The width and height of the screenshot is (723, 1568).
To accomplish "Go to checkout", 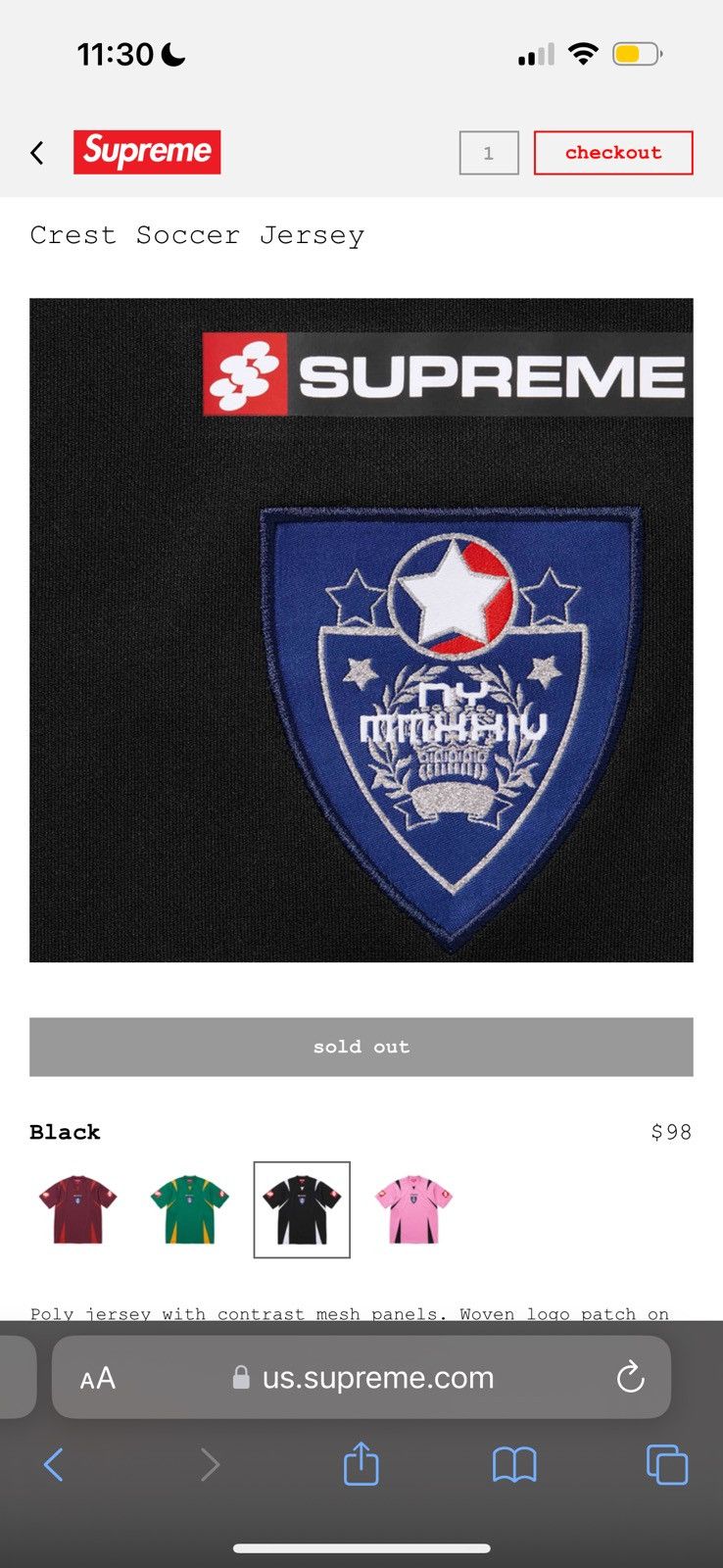I will [x=613, y=153].
